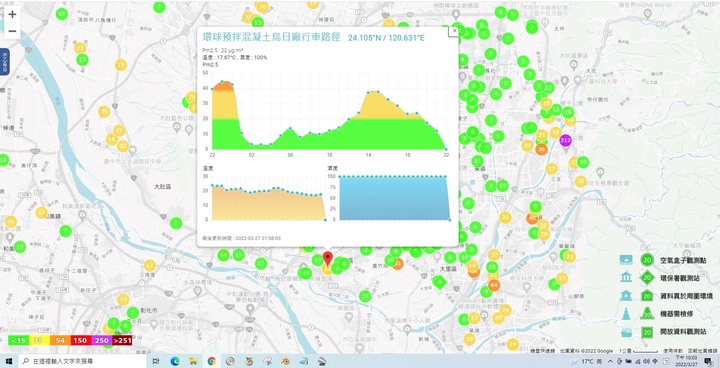
Task: Click the red location pin marker
Action: point(327,259)
